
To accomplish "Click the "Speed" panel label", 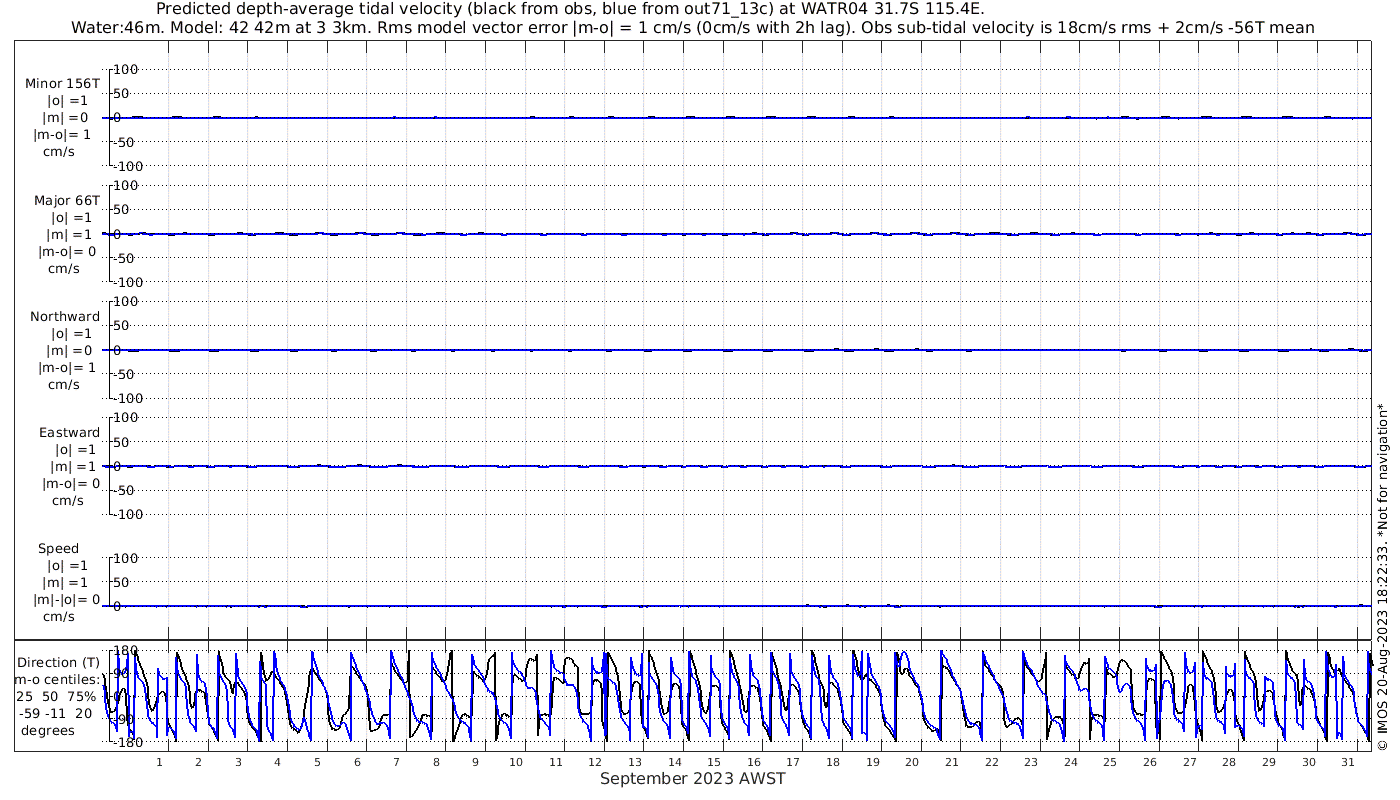I will coord(58,548).
